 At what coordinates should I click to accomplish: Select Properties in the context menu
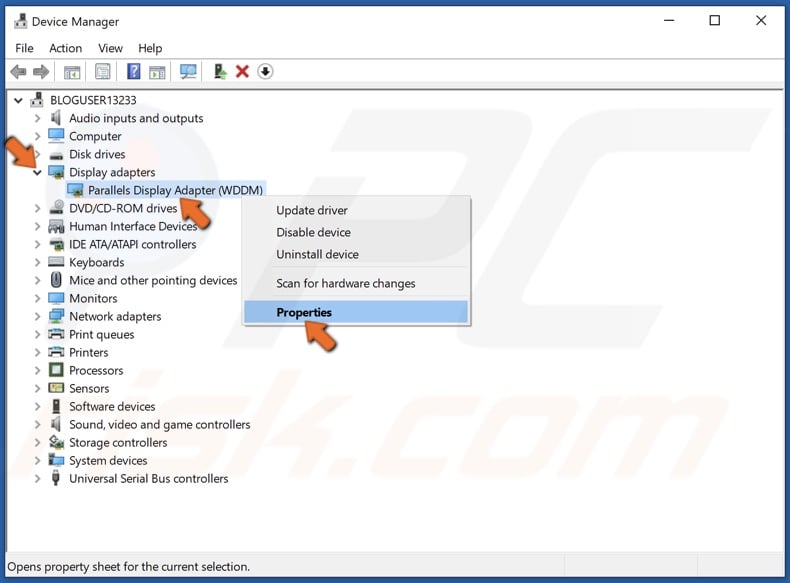click(x=356, y=312)
